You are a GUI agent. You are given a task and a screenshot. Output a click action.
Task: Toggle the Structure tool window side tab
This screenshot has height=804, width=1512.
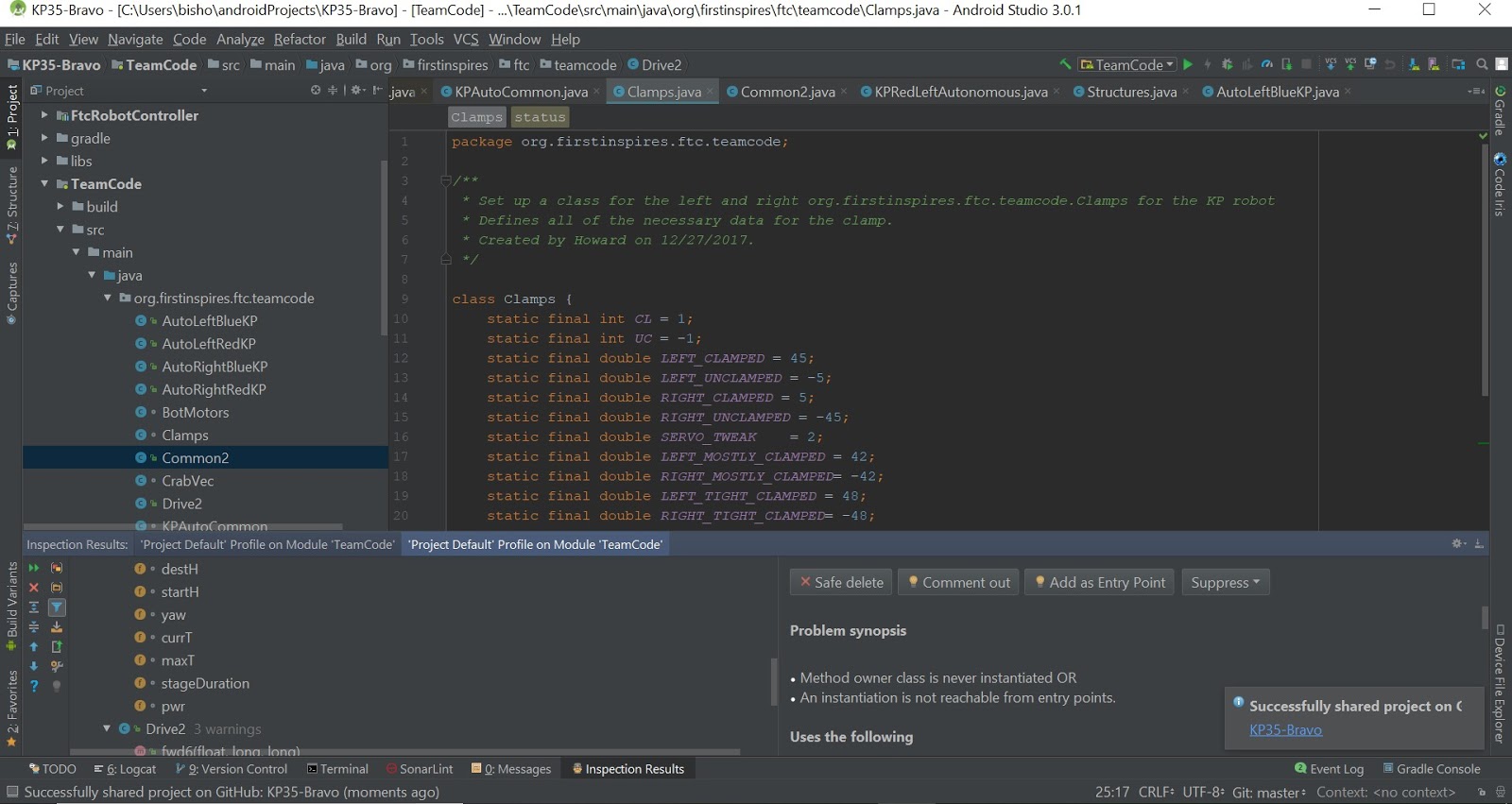coord(12,204)
